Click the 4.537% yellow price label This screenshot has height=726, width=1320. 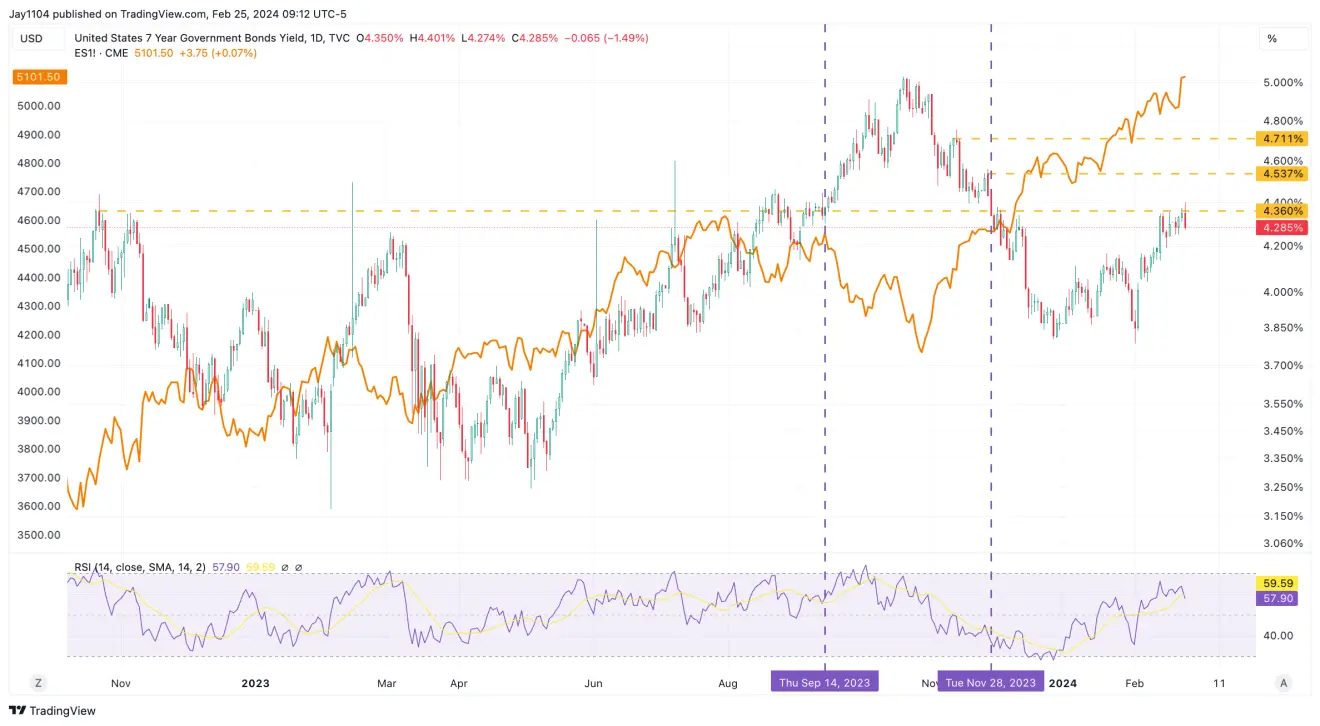pyautogui.click(x=1282, y=174)
